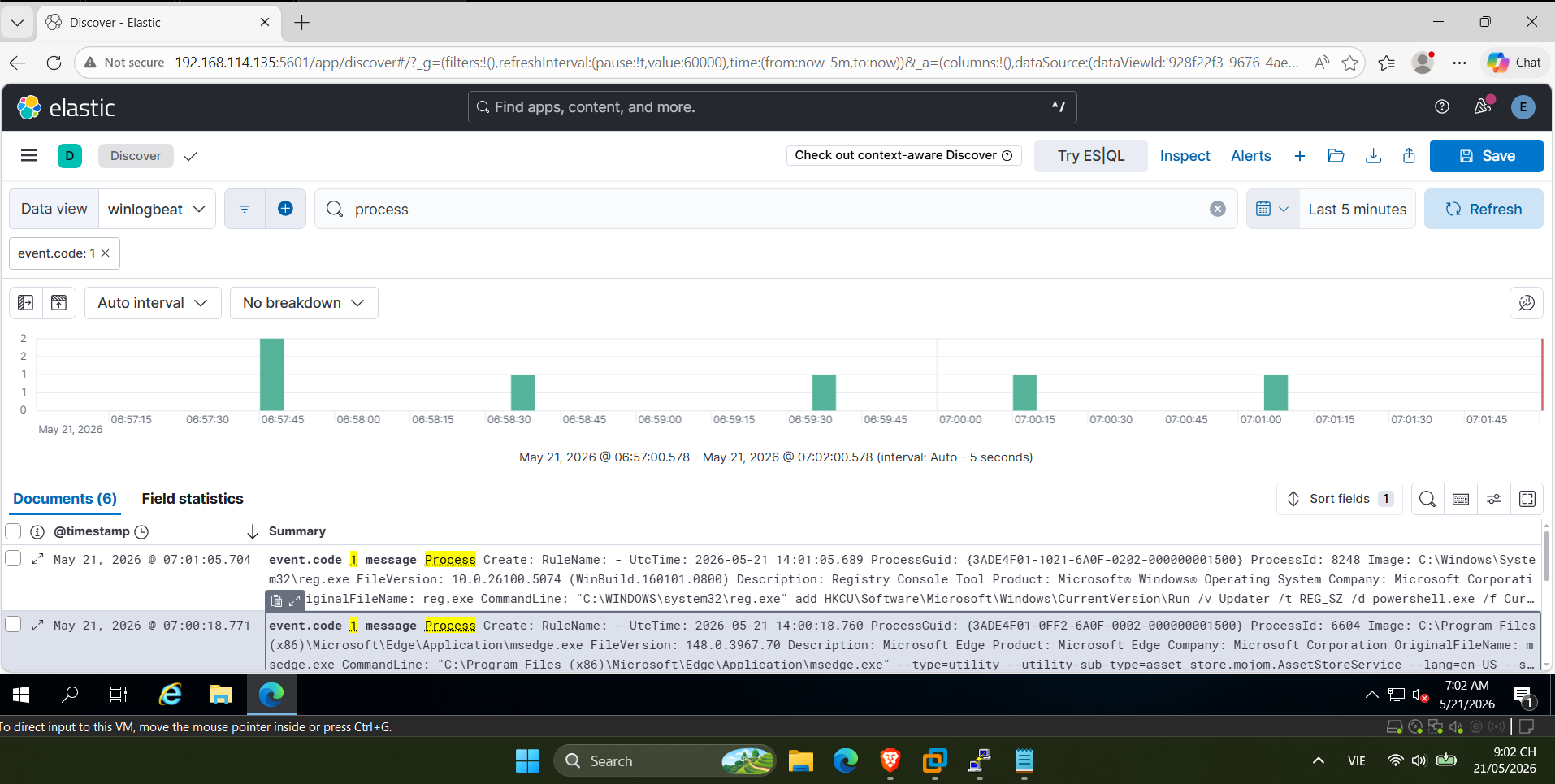Viewport: 1555px width, 784px height.
Task: Click the green D space avatar
Action: click(x=70, y=156)
